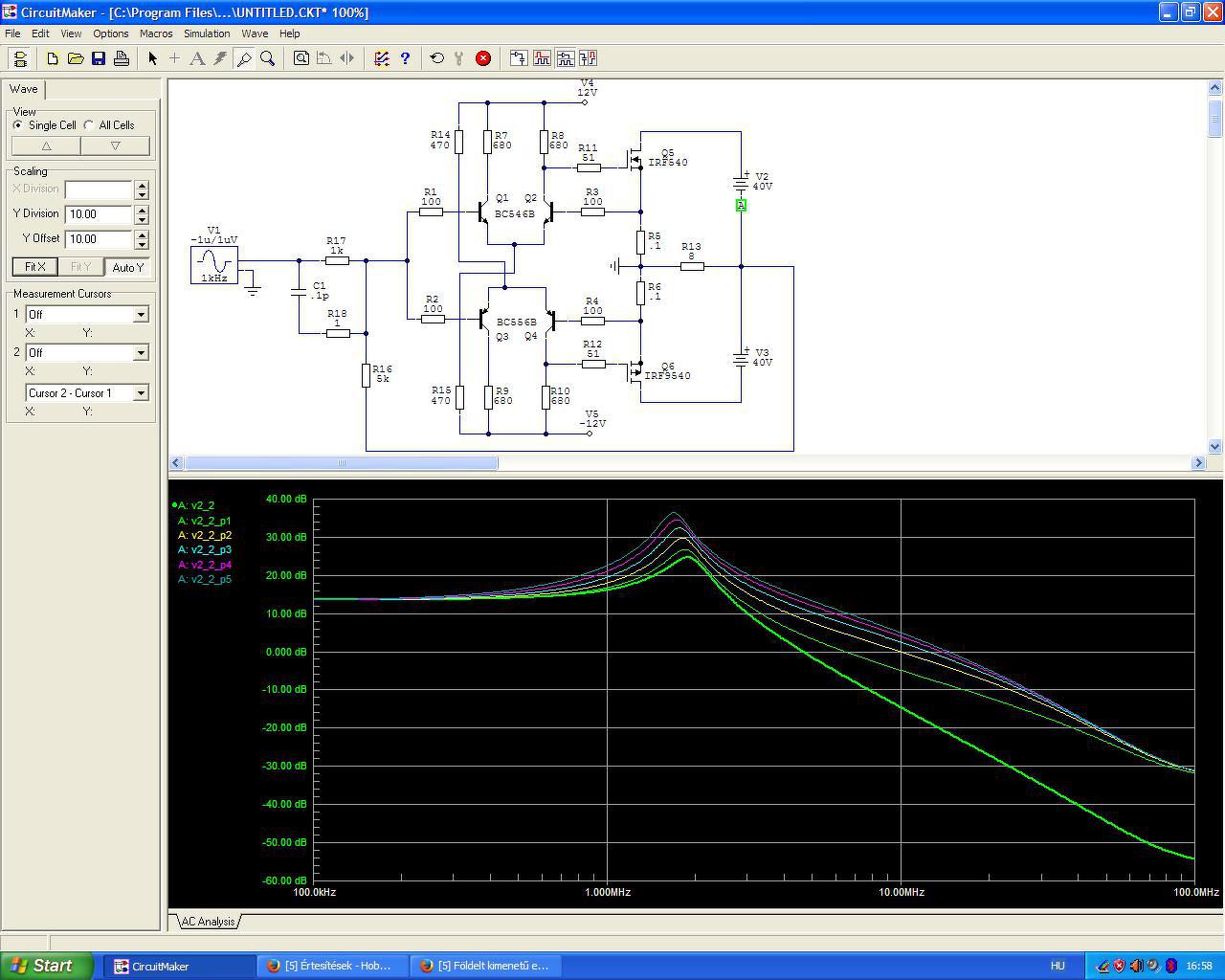Open a circuit with the Open folder icon
Viewport: 1225px width, 980px height.
[76, 58]
